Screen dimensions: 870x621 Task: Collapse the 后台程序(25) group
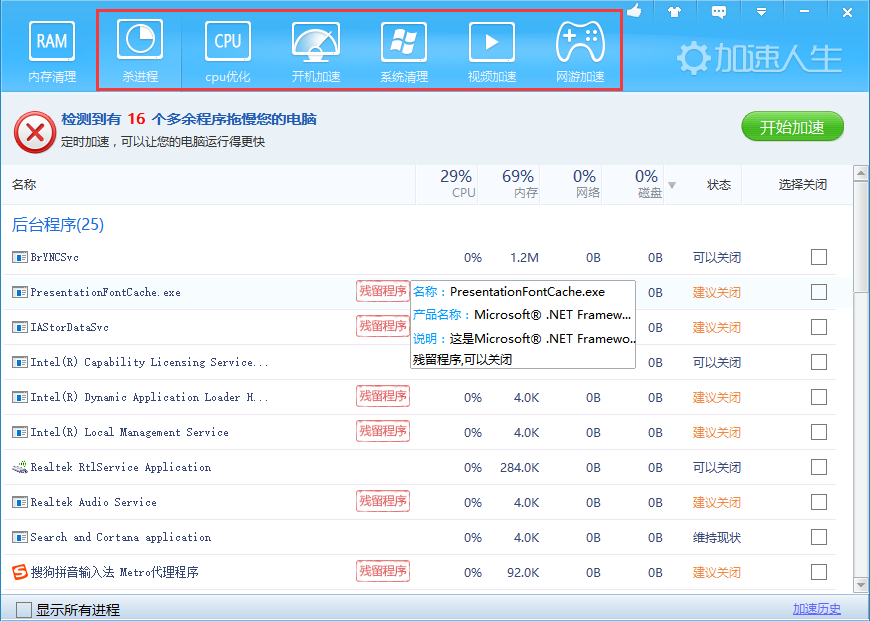[58, 224]
